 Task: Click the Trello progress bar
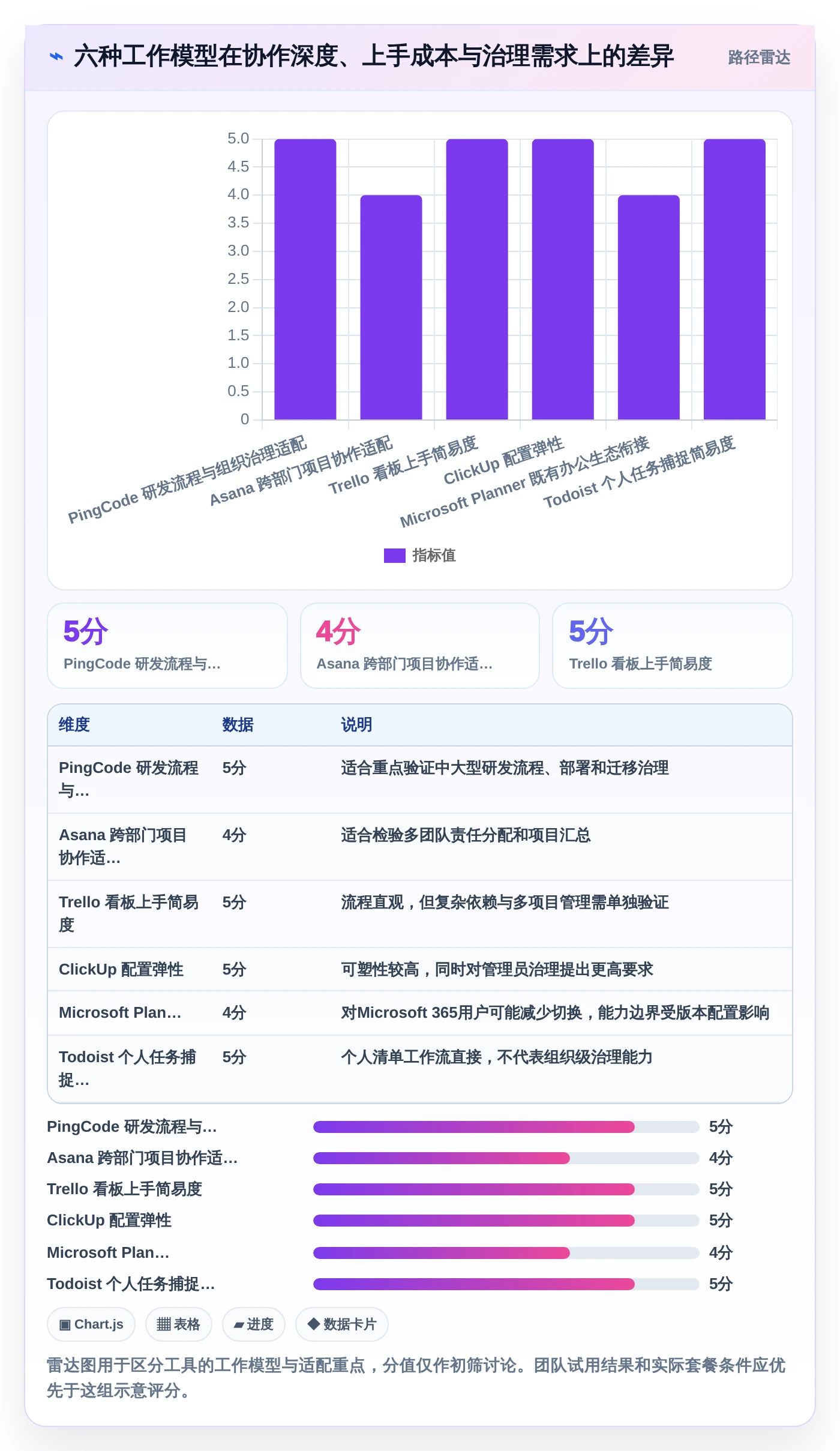[506, 1189]
